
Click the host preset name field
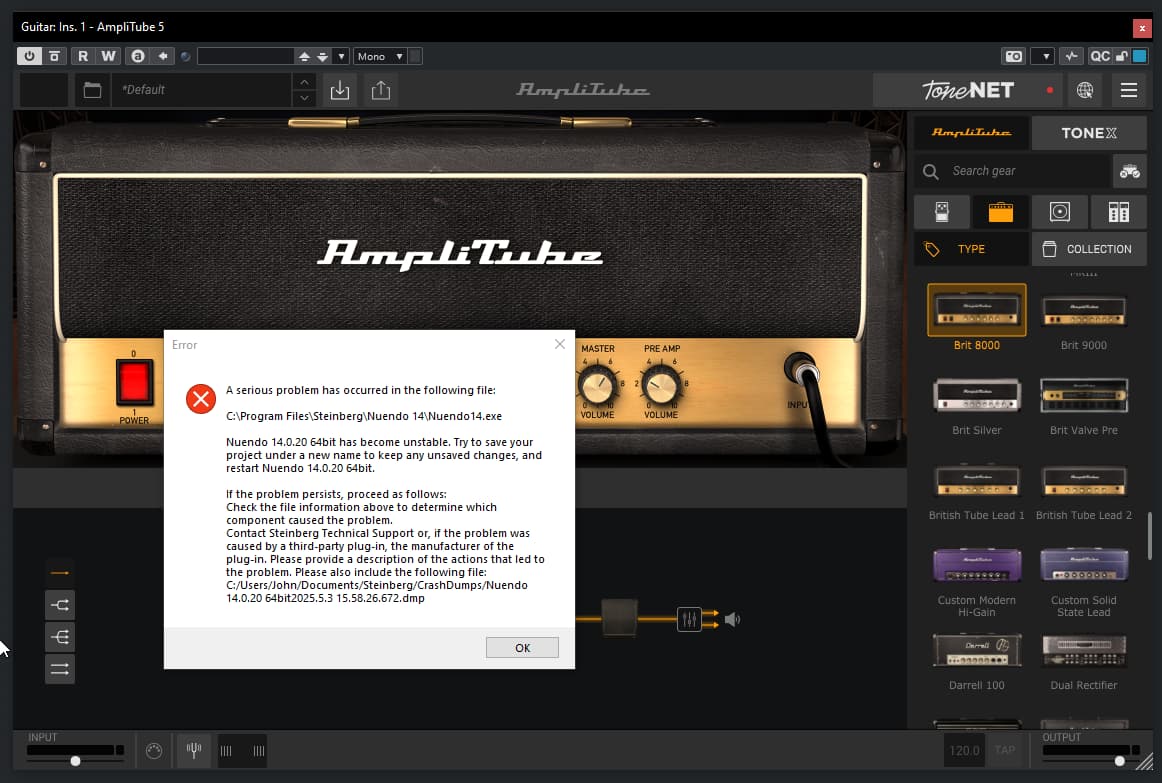245,56
